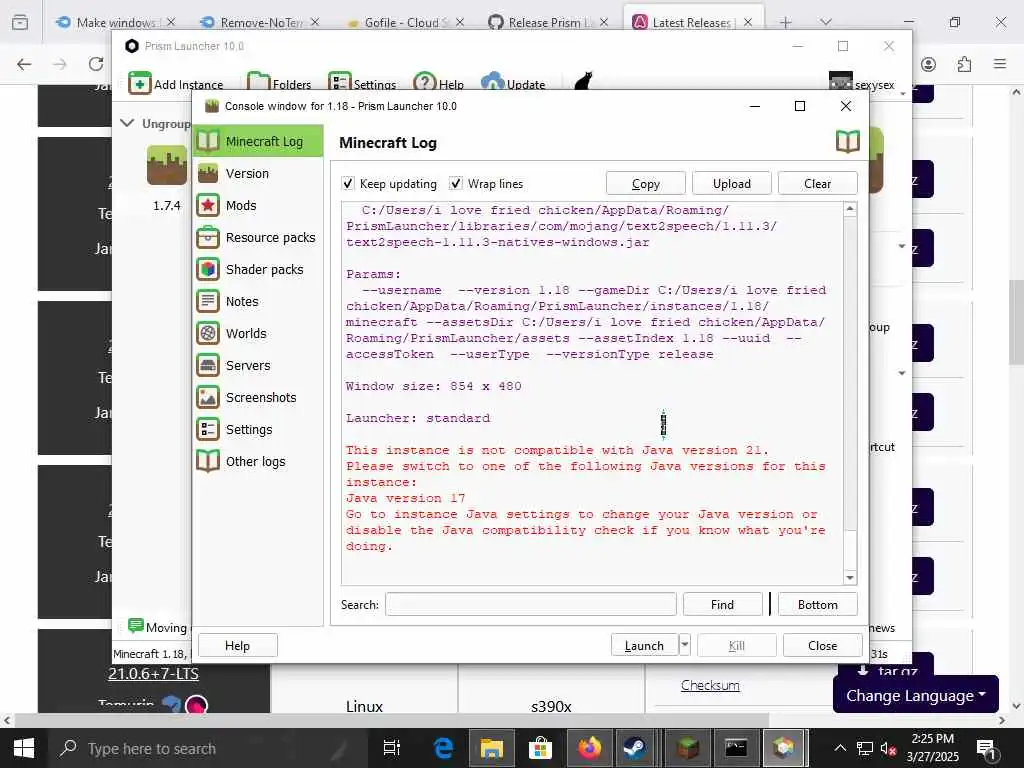Click Add Instance in Prism Launcher toolbar
The width and height of the screenshot is (1024, 768).
pos(176,84)
